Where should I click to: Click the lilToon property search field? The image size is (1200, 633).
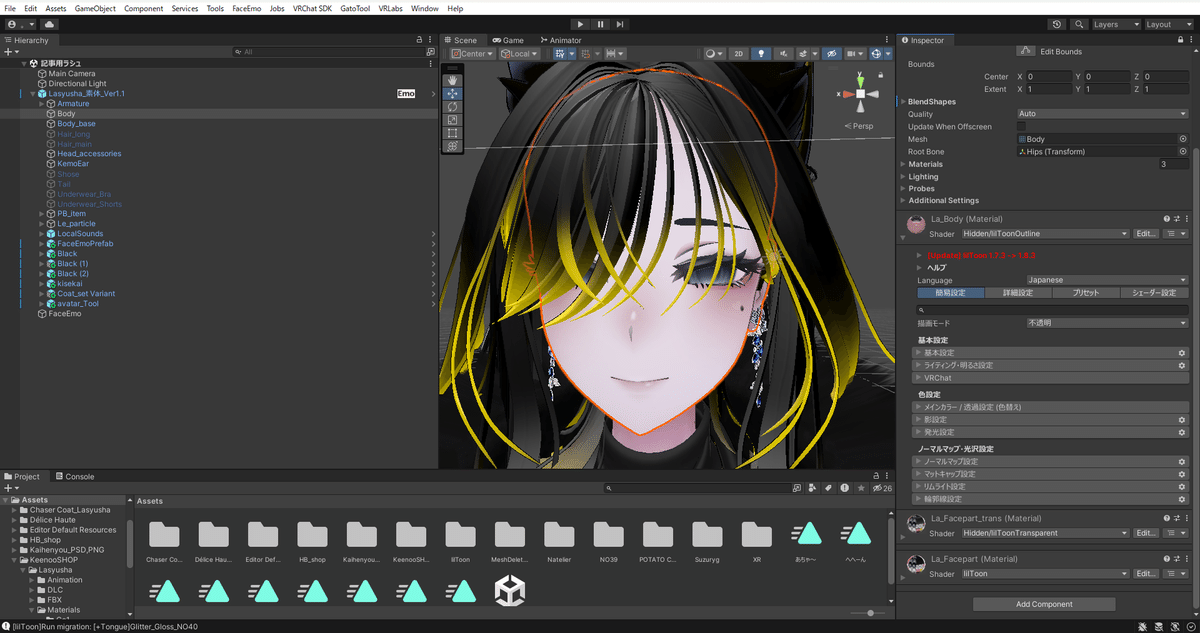point(1052,310)
